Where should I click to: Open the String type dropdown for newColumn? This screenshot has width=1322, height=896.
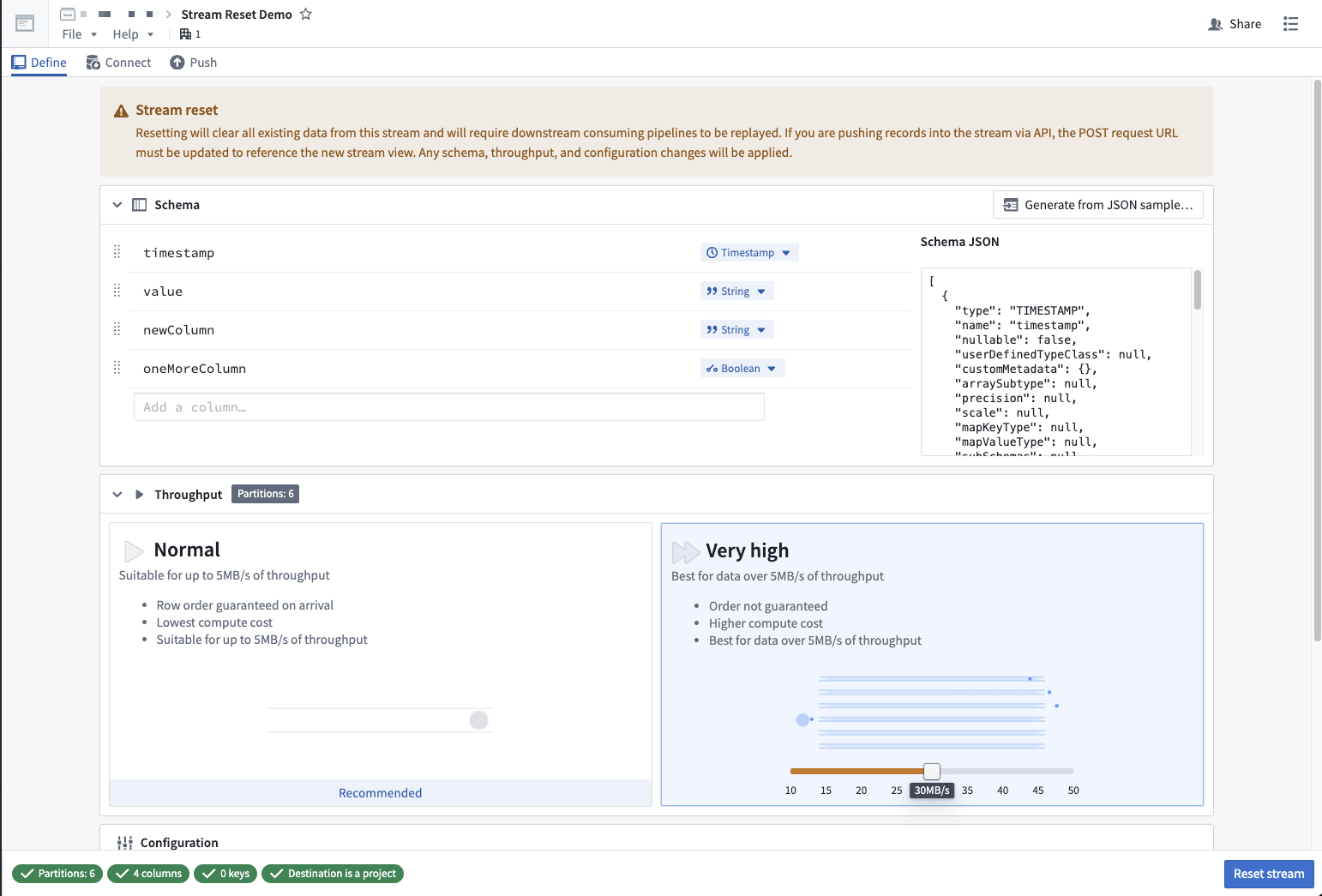(x=737, y=329)
